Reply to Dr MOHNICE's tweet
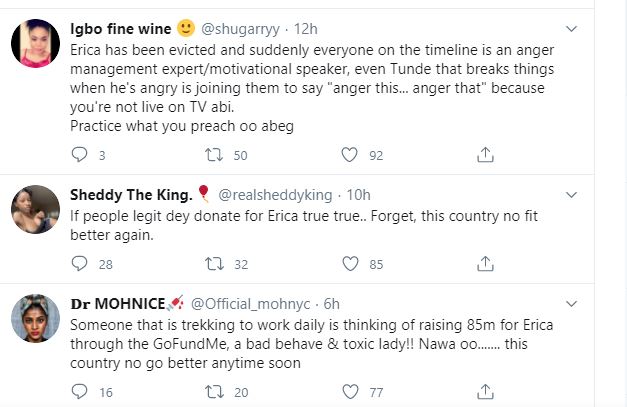627x407 pixels. [82, 392]
